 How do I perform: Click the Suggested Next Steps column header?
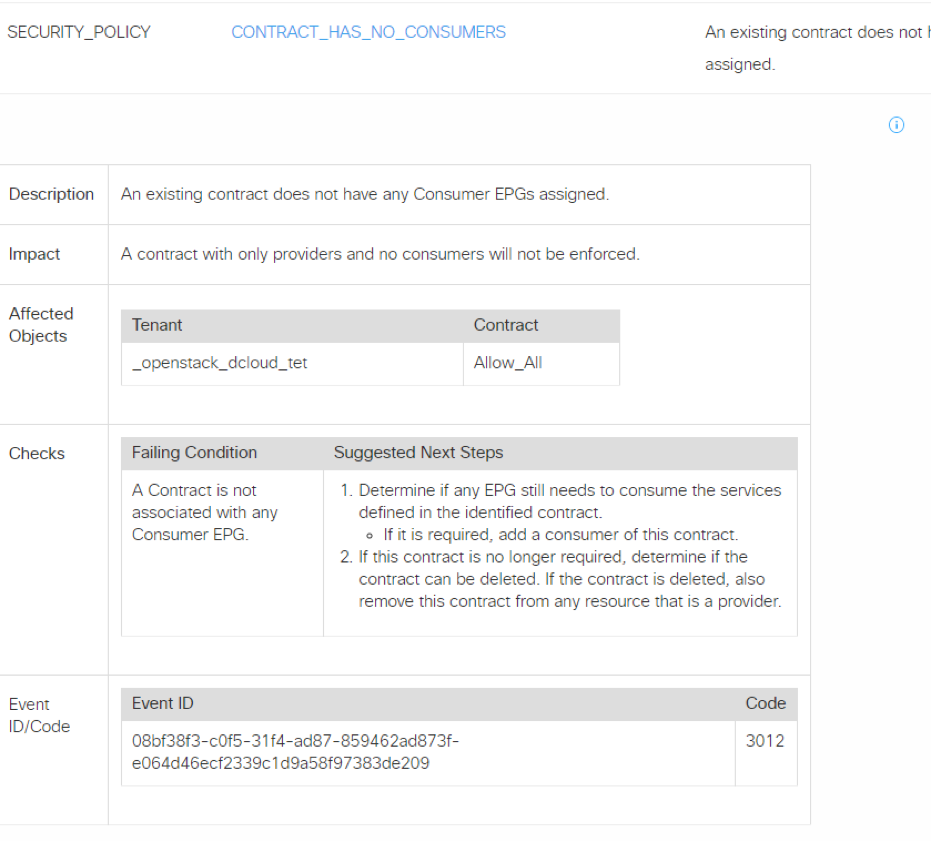tap(416, 452)
